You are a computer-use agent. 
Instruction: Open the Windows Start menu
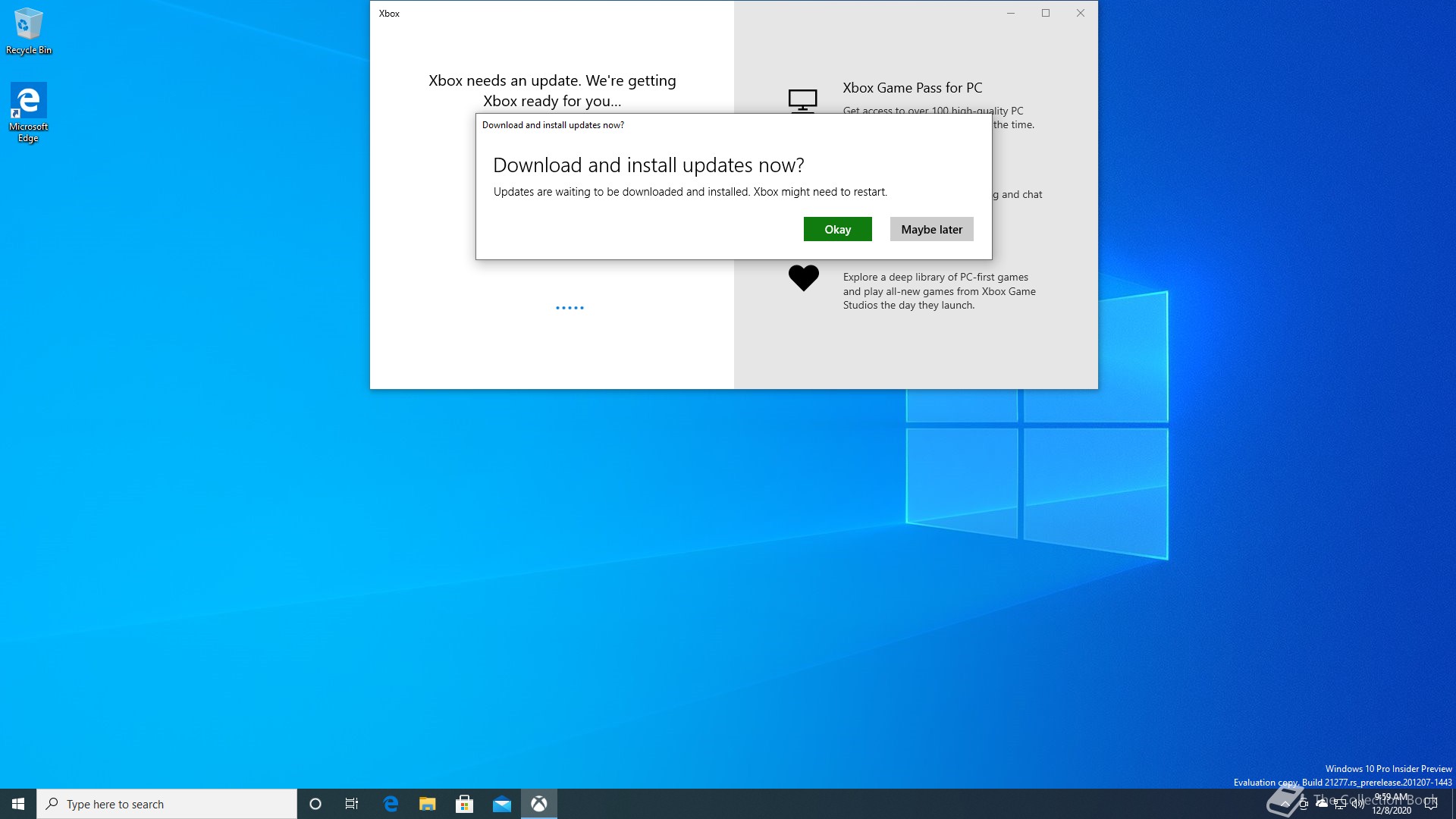click(x=18, y=804)
